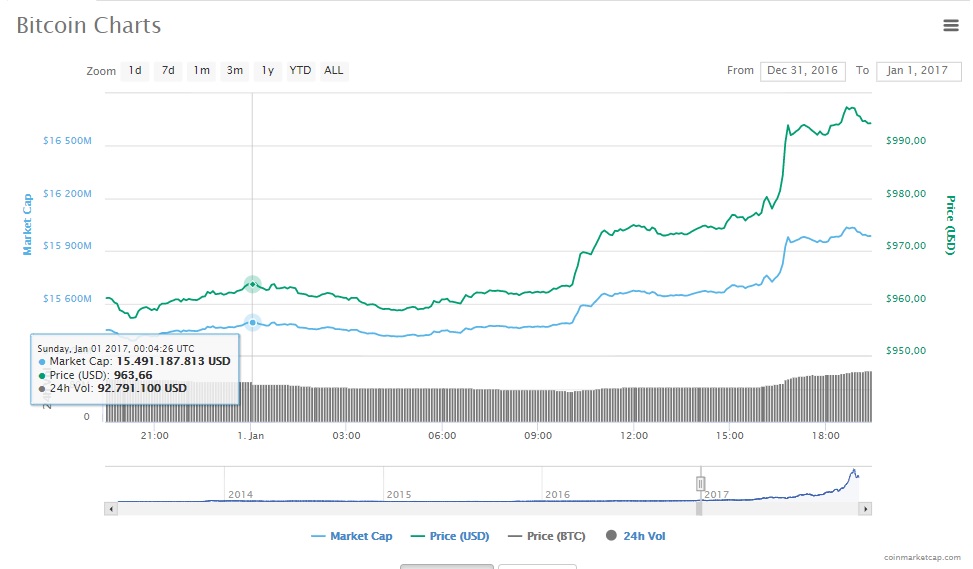Open the chart hamburger context menu
Screen dimensions: 973x569
coord(951,25)
